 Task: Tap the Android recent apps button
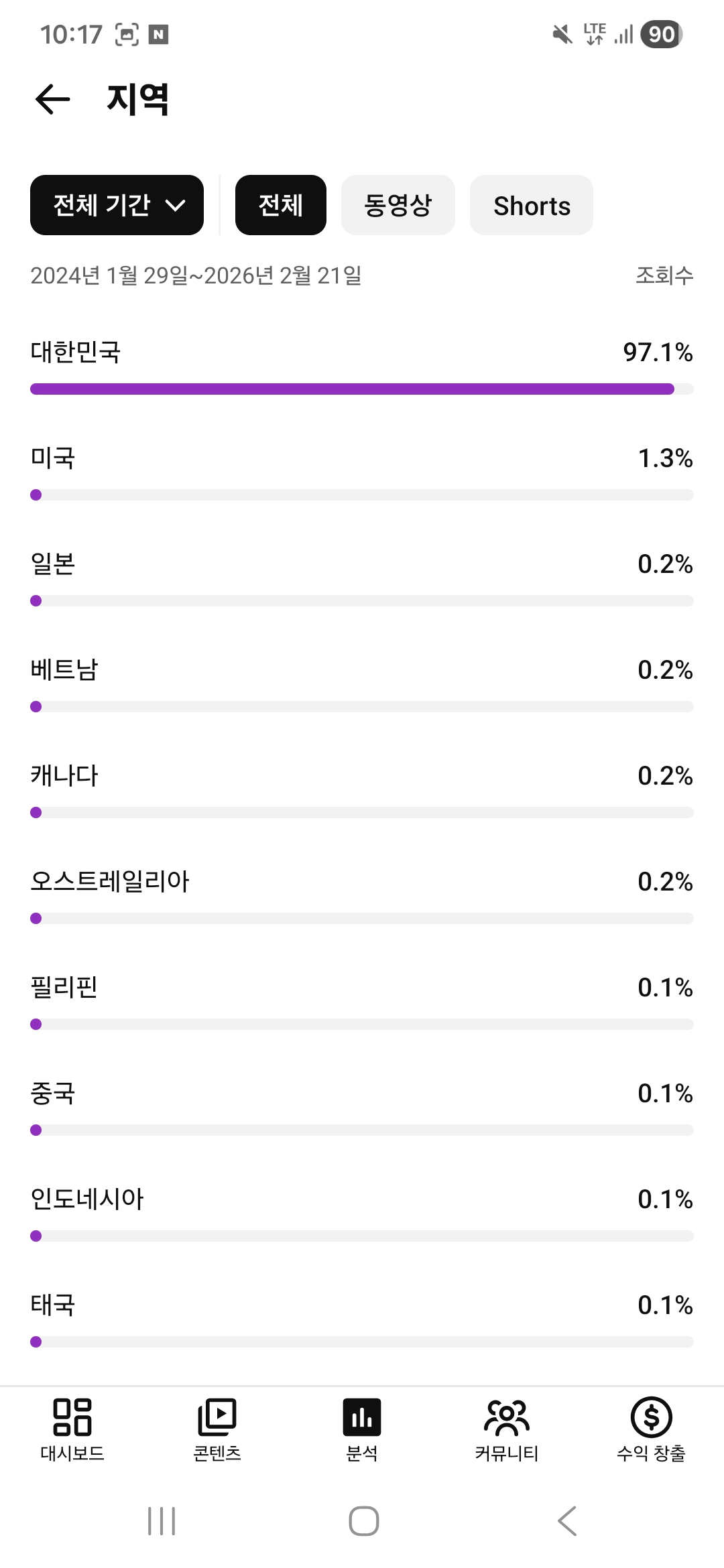coord(162,1520)
